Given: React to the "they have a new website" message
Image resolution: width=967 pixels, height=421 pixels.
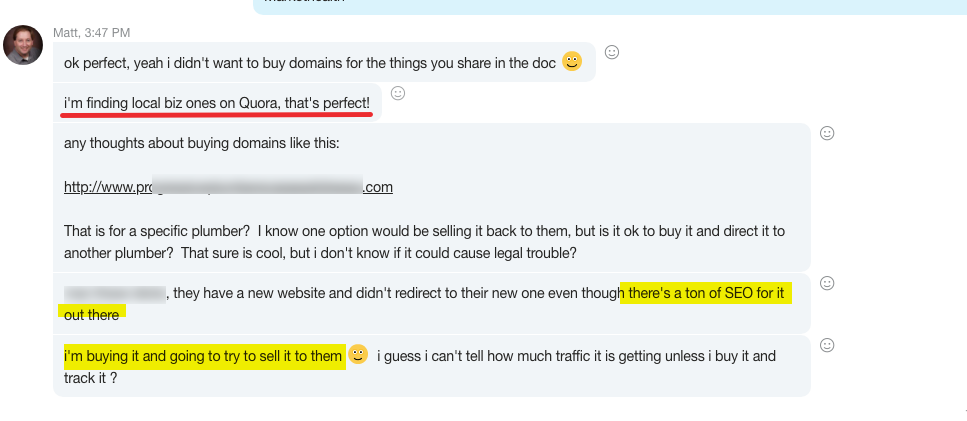Looking at the screenshot, I should pos(827,284).
